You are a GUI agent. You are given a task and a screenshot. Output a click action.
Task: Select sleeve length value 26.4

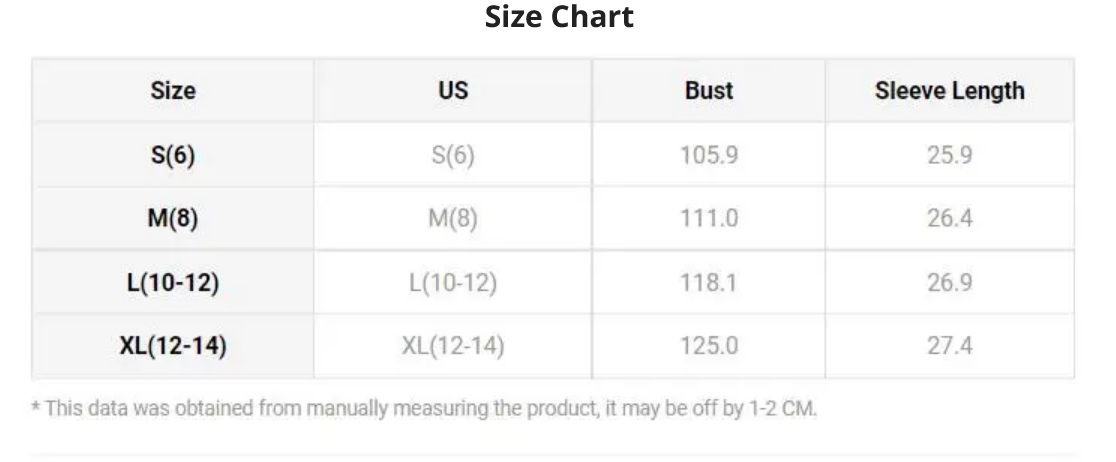(x=949, y=218)
